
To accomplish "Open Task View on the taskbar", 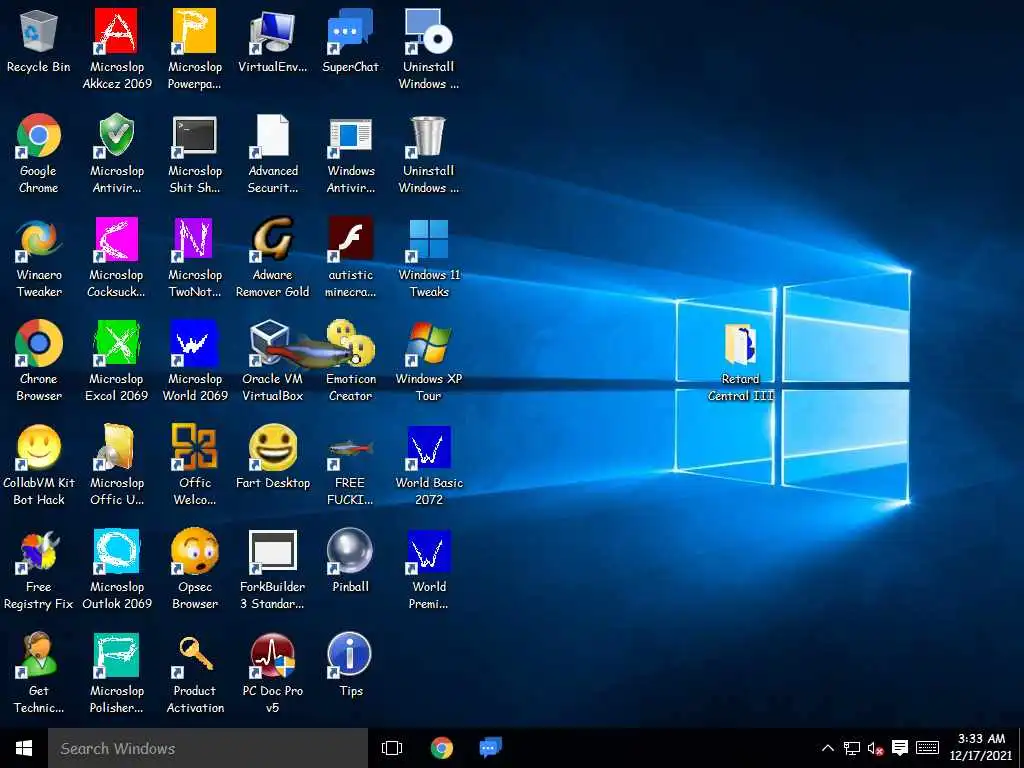I will coord(392,748).
